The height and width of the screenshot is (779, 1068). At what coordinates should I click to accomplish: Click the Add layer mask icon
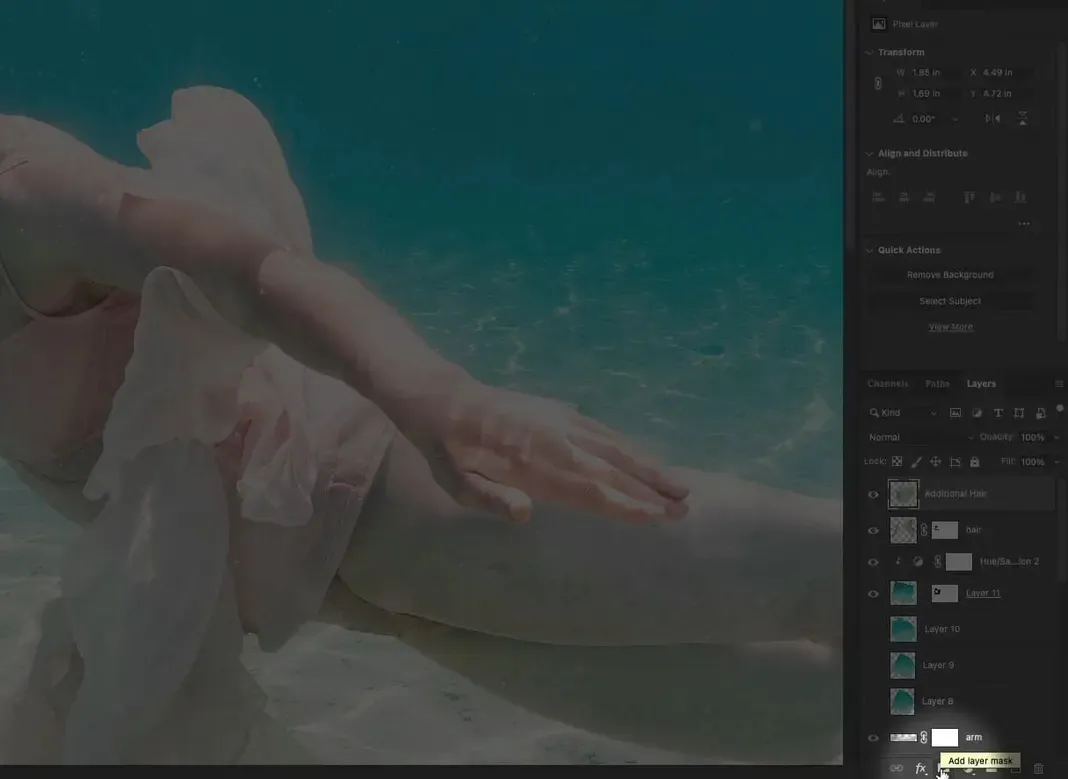[x=944, y=768]
